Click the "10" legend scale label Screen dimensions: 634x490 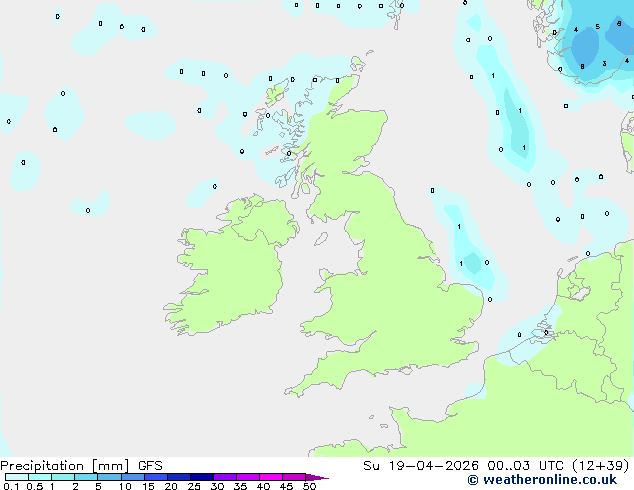click(125, 486)
